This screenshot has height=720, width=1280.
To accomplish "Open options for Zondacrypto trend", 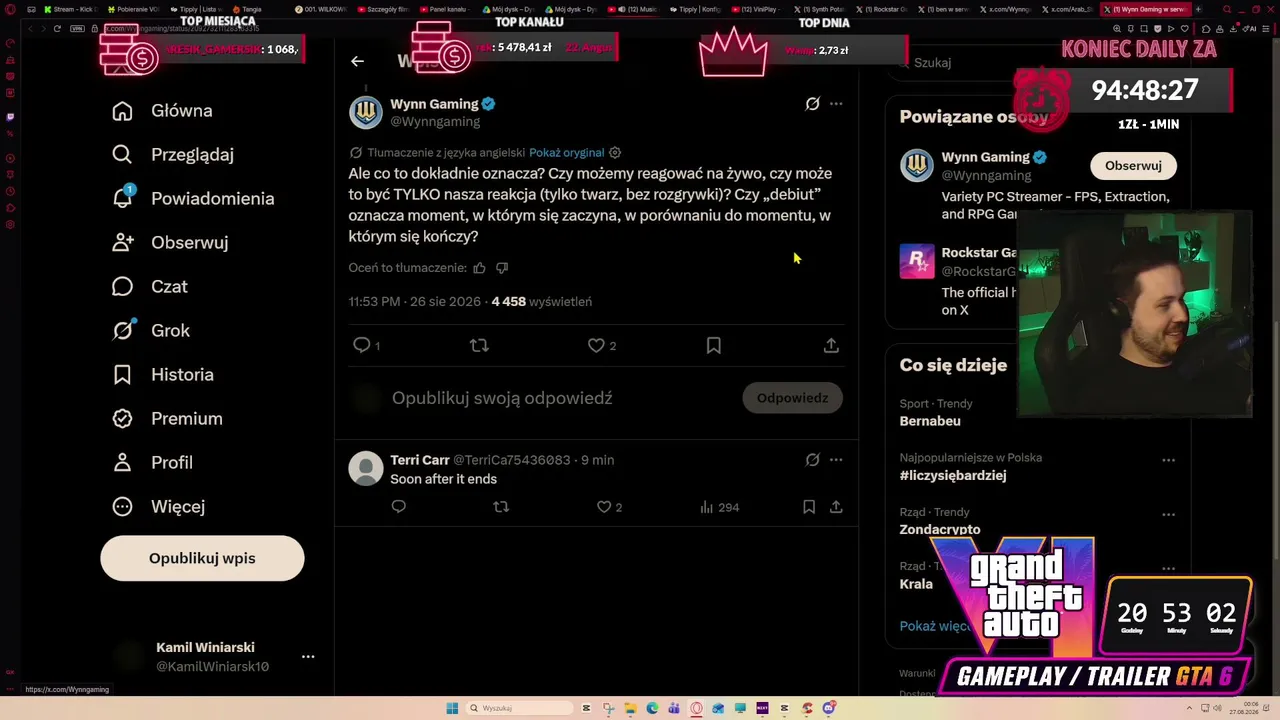I will [1168, 515].
